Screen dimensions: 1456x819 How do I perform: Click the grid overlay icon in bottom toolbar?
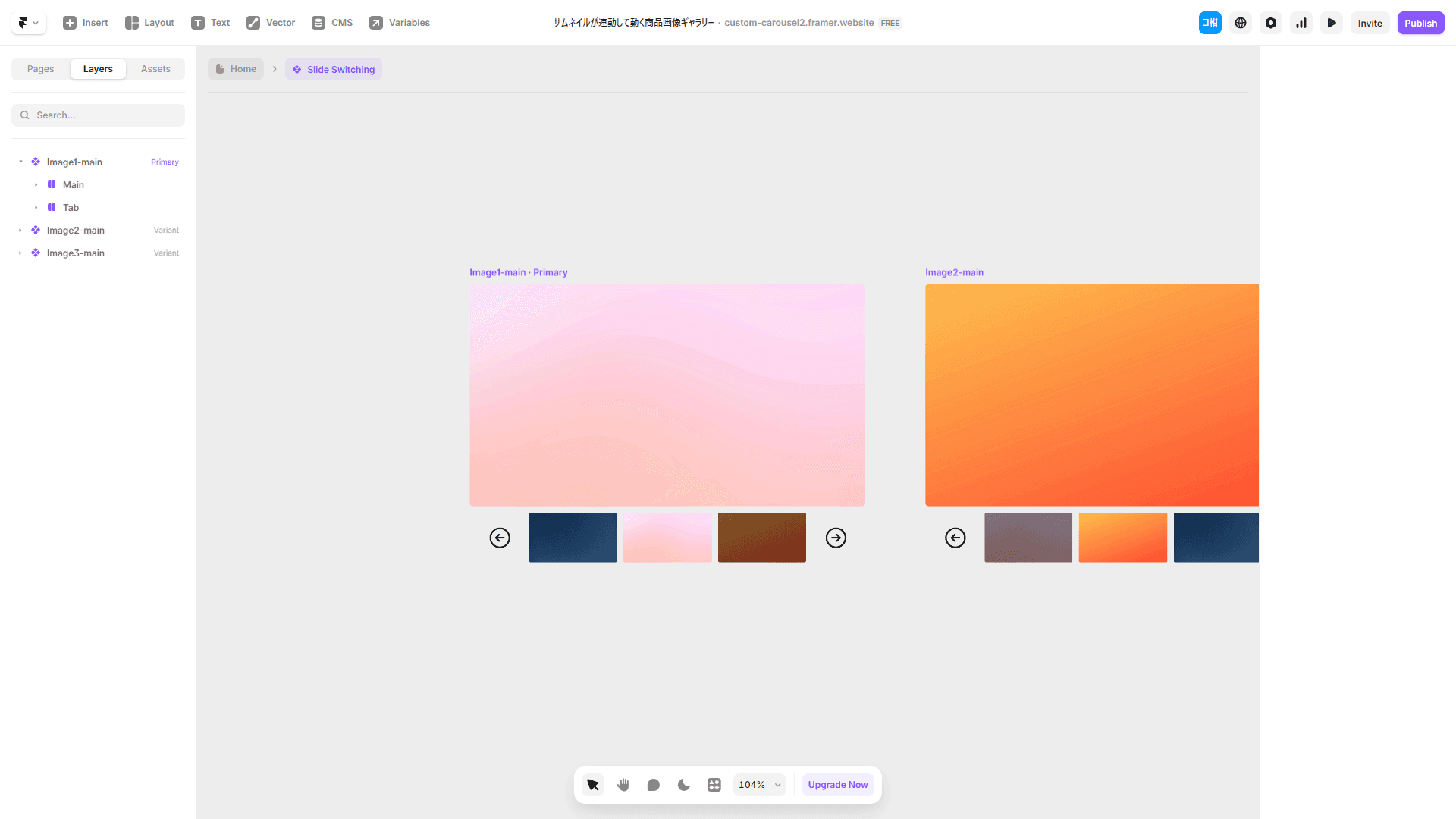(714, 785)
